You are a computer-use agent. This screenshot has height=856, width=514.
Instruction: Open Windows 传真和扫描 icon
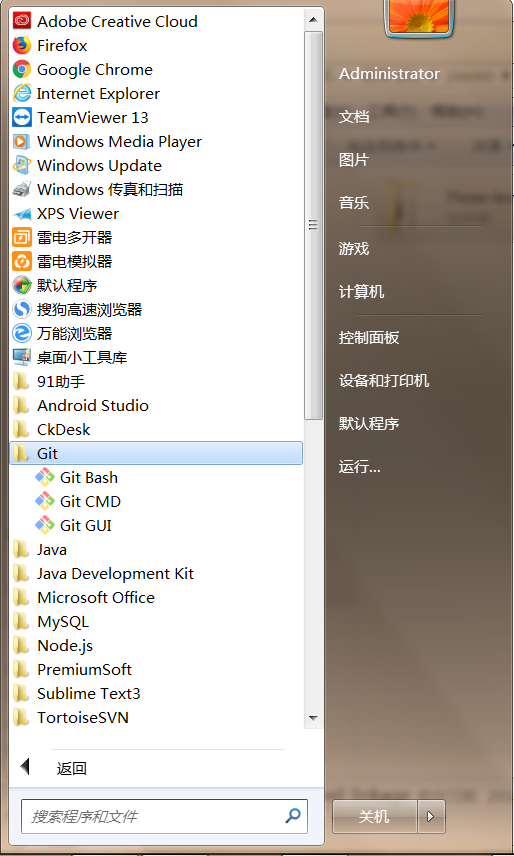tap(22, 189)
